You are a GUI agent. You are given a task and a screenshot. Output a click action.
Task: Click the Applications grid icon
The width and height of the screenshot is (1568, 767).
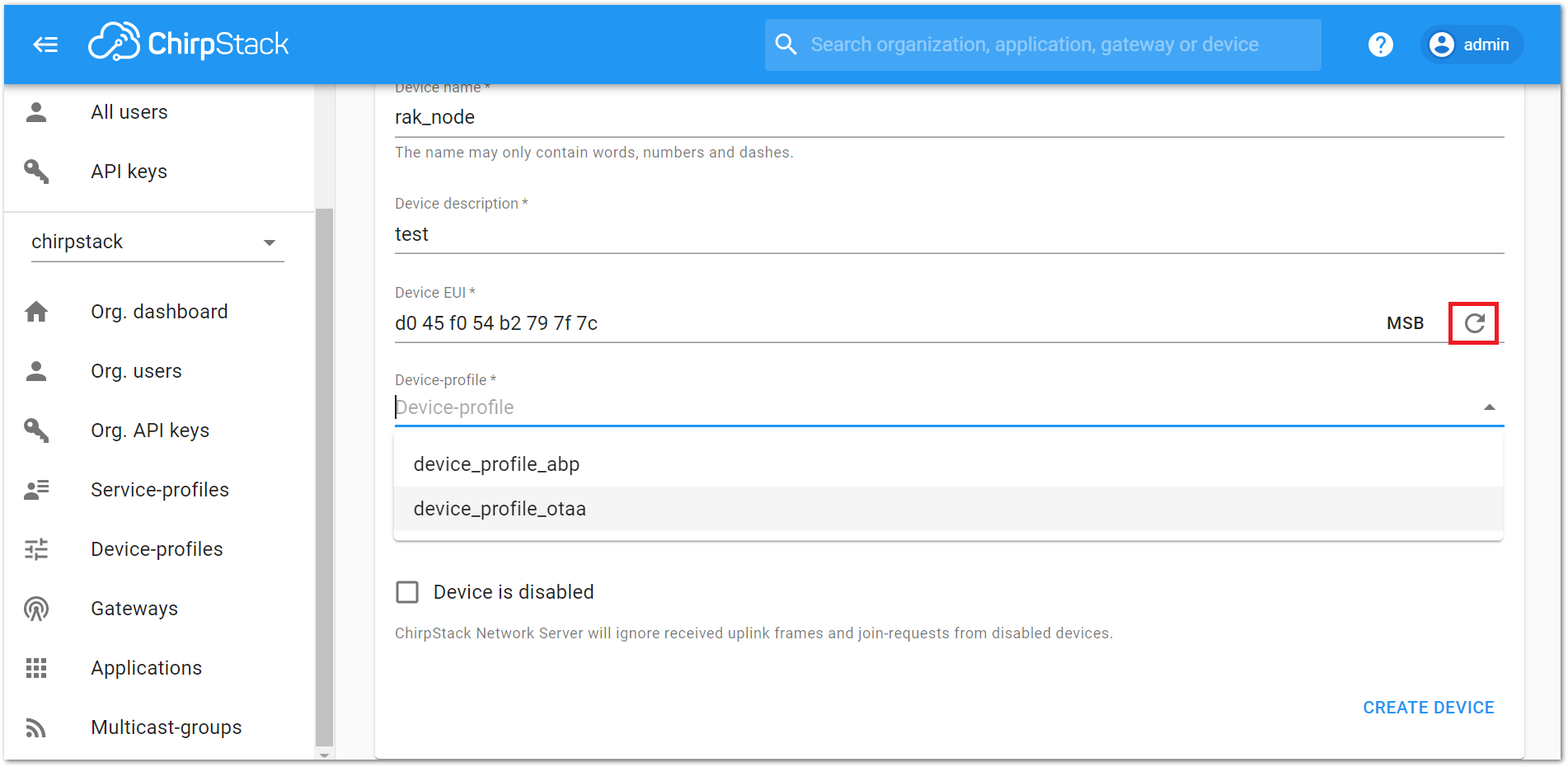(36, 668)
